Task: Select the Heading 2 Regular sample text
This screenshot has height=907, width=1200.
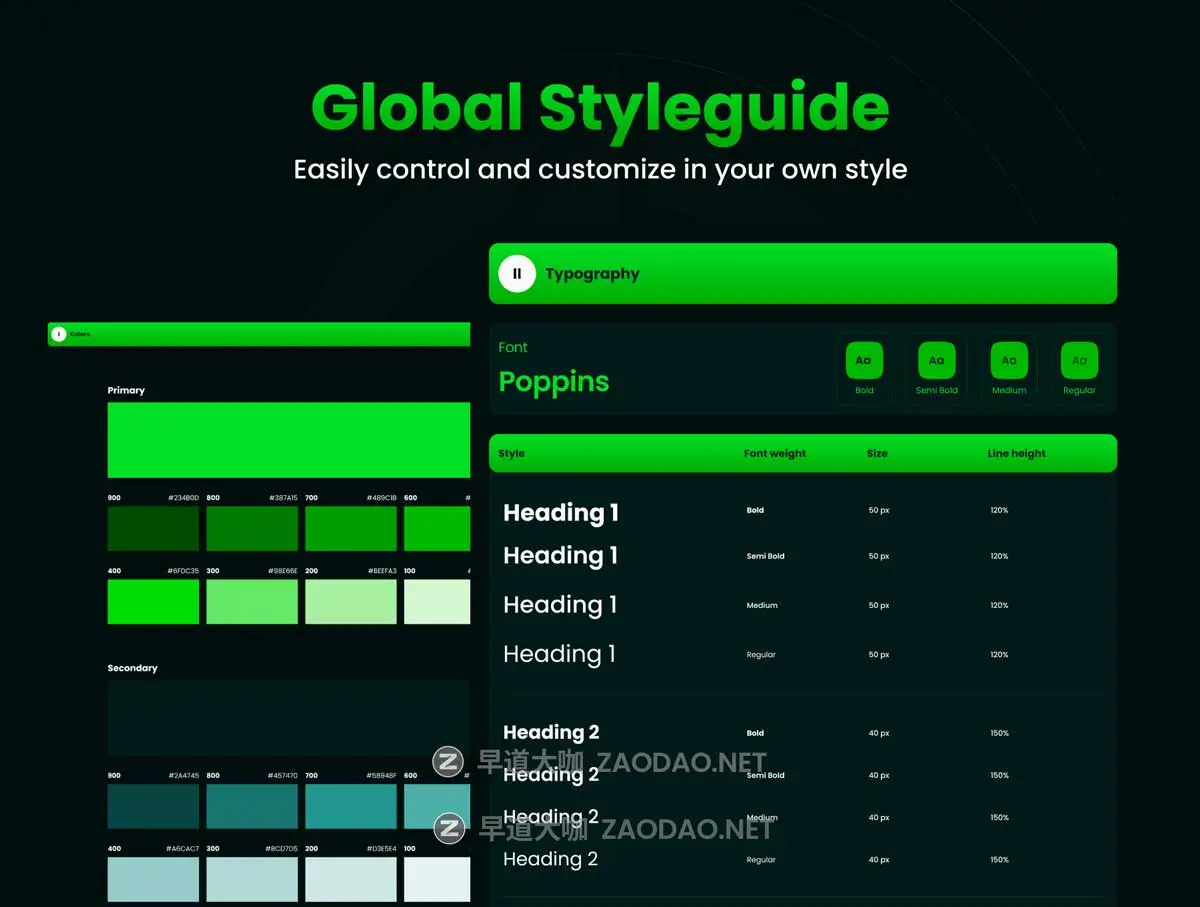Action: pyautogui.click(x=550, y=859)
